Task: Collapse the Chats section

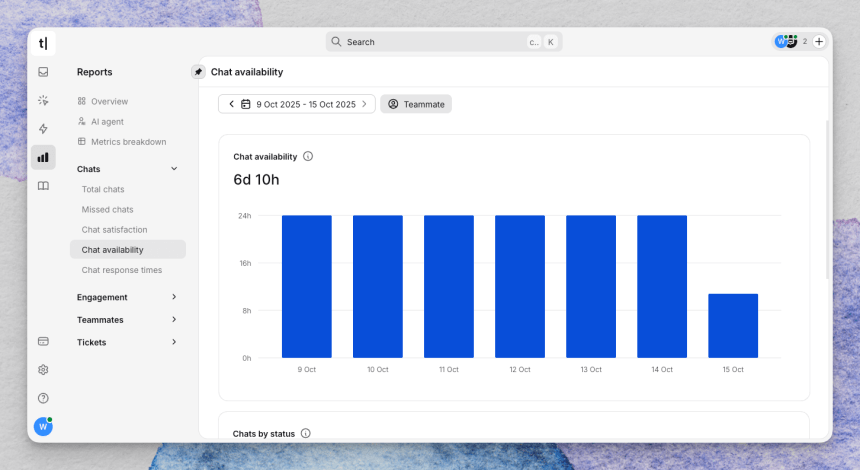Action: (174, 169)
